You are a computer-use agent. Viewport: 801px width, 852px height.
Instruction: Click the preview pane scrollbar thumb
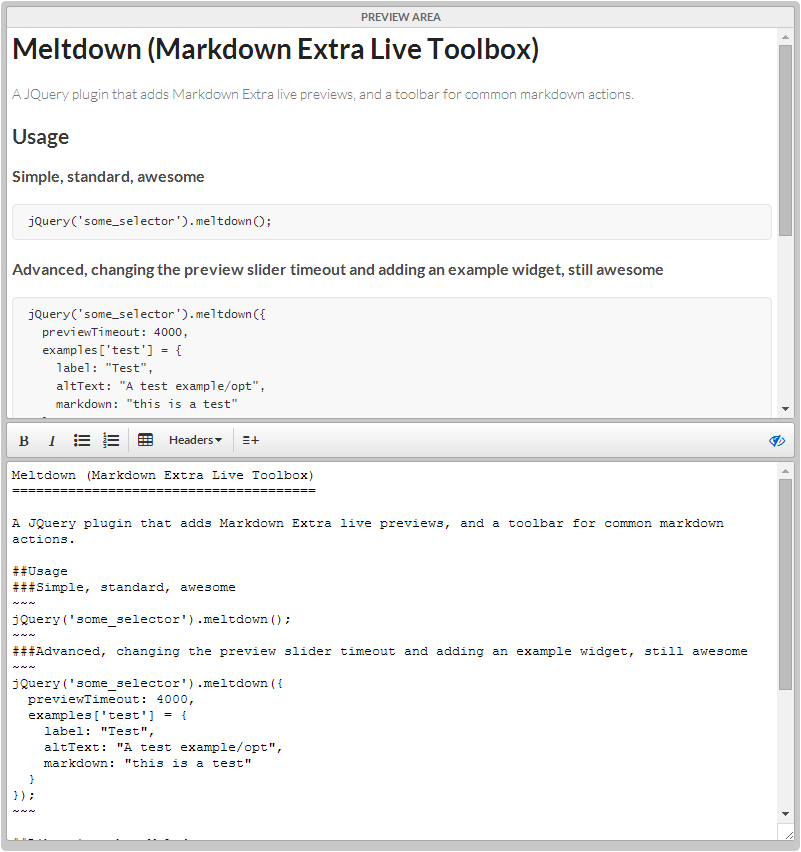(x=785, y=140)
